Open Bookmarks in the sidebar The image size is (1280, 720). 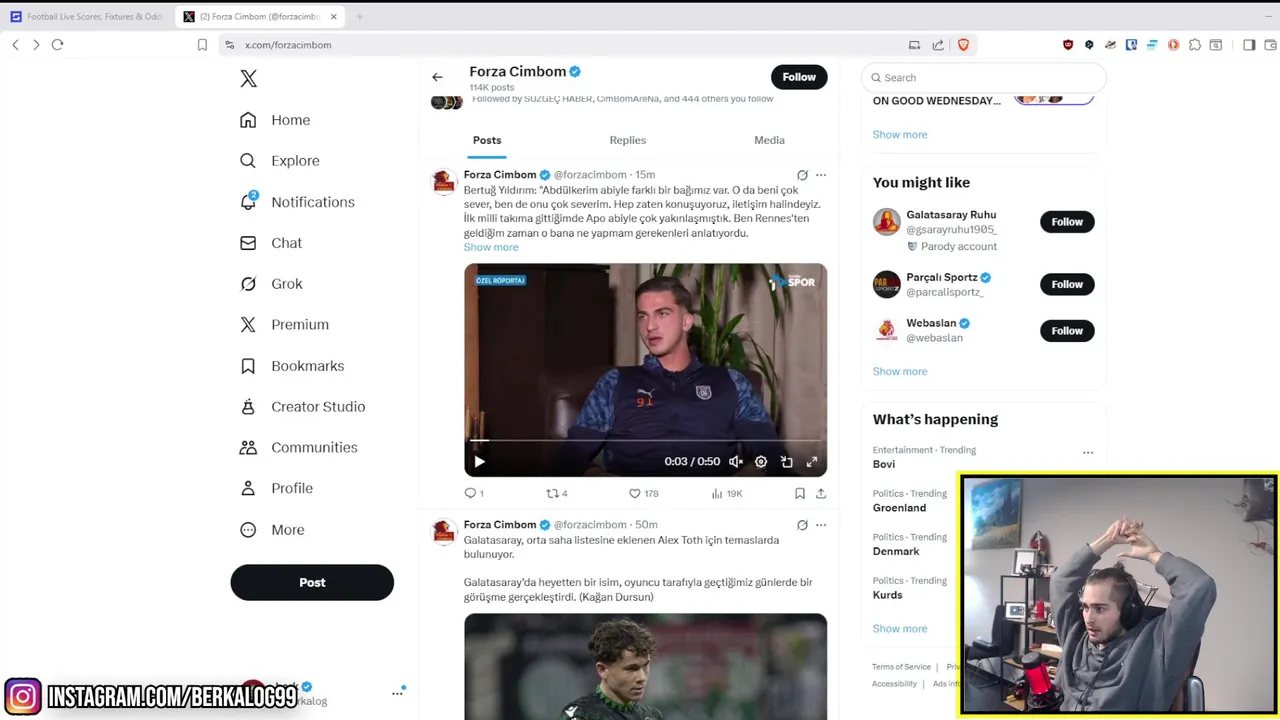tap(292, 366)
